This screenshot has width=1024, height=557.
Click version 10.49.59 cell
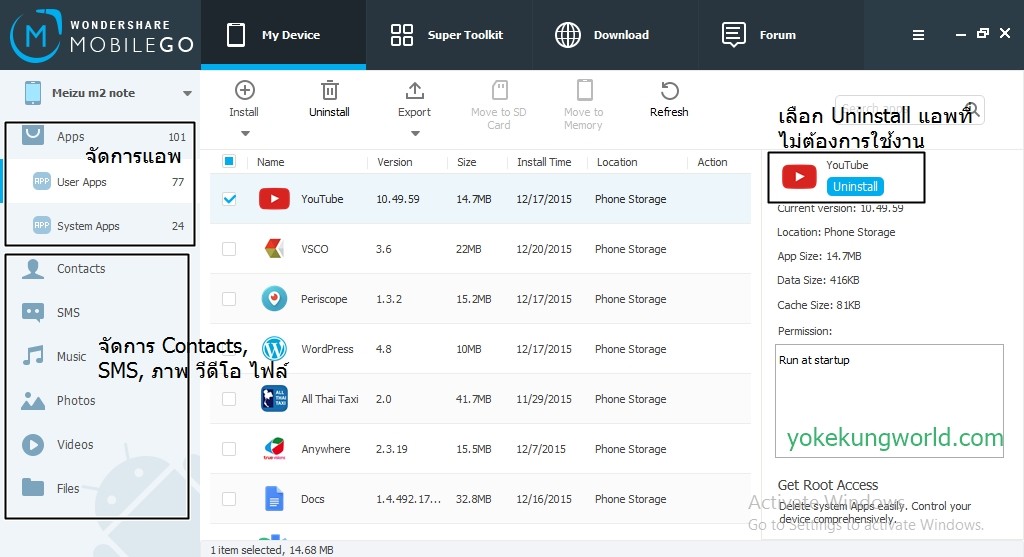coord(398,199)
